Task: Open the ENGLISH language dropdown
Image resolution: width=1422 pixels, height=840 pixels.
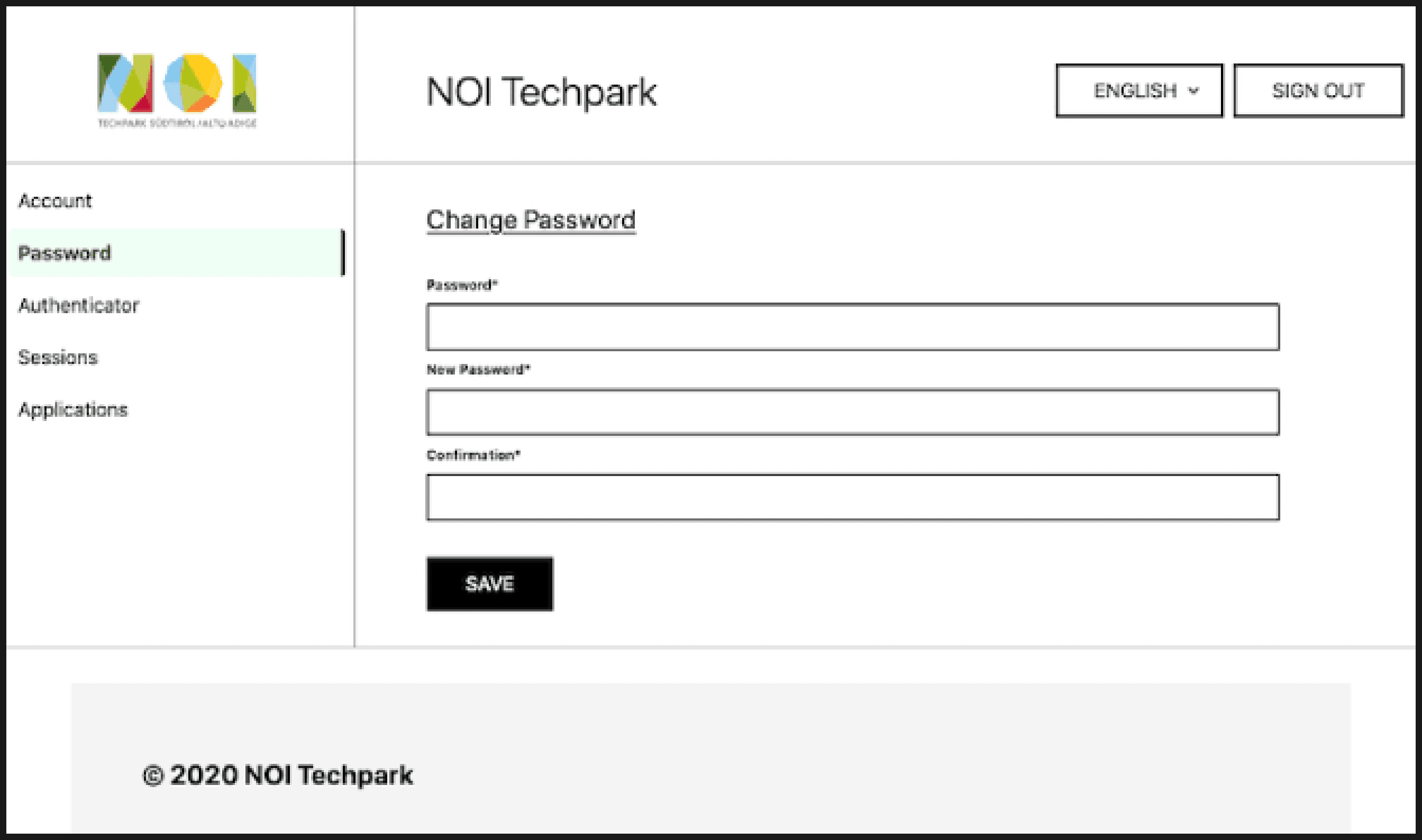Action: tap(1138, 90)
